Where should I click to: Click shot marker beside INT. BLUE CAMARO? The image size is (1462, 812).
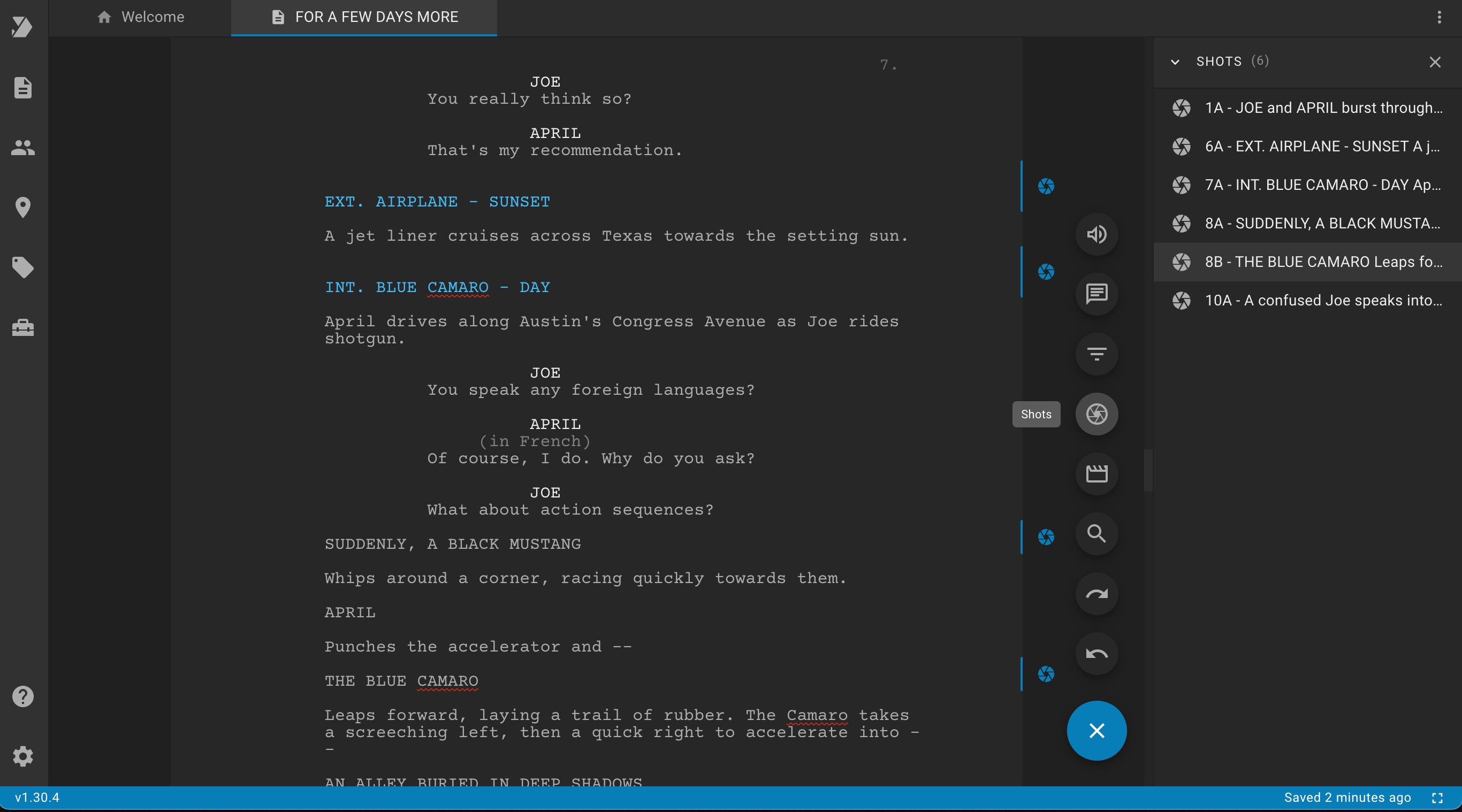coord(1046,272)
